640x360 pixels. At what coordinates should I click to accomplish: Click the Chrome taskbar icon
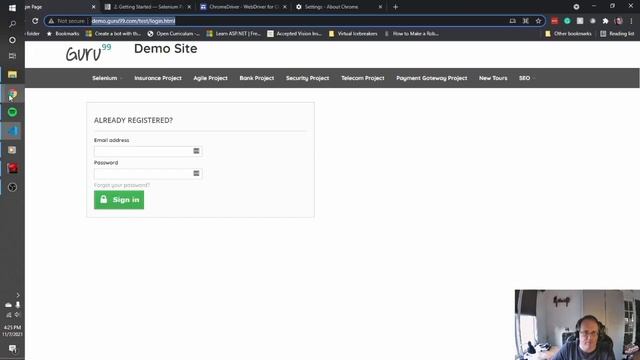(12, 93)
